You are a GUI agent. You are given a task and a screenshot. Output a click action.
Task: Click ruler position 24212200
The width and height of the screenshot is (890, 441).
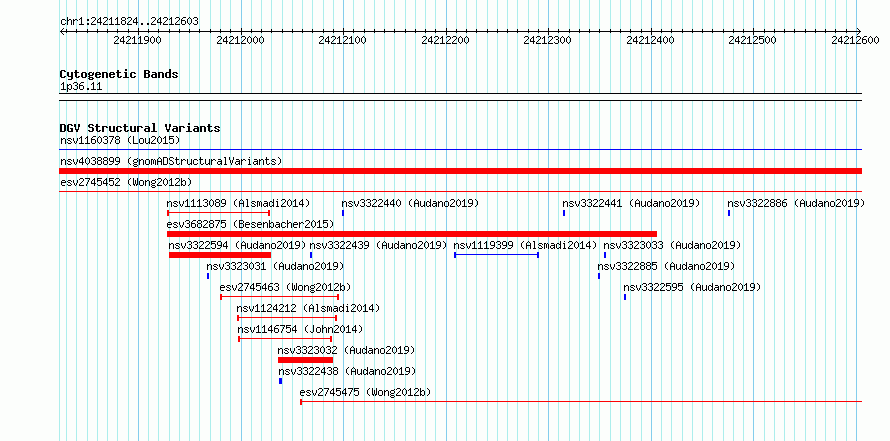point(445,40)
